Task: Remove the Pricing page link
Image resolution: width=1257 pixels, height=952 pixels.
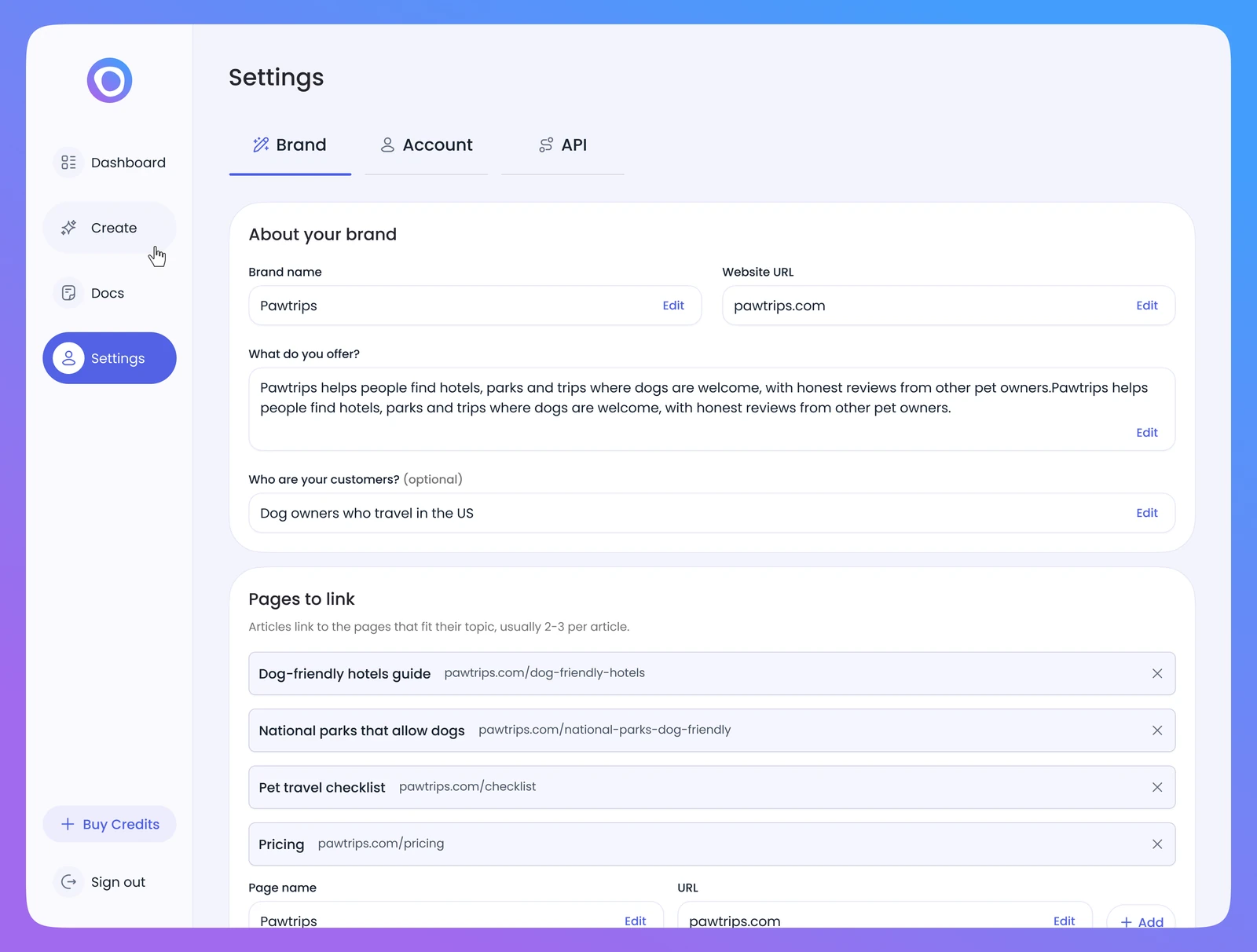Action: (x=1157, y=844)
